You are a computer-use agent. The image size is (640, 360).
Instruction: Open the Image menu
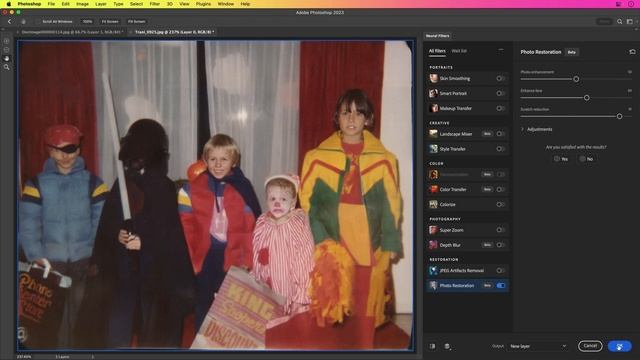82,4
